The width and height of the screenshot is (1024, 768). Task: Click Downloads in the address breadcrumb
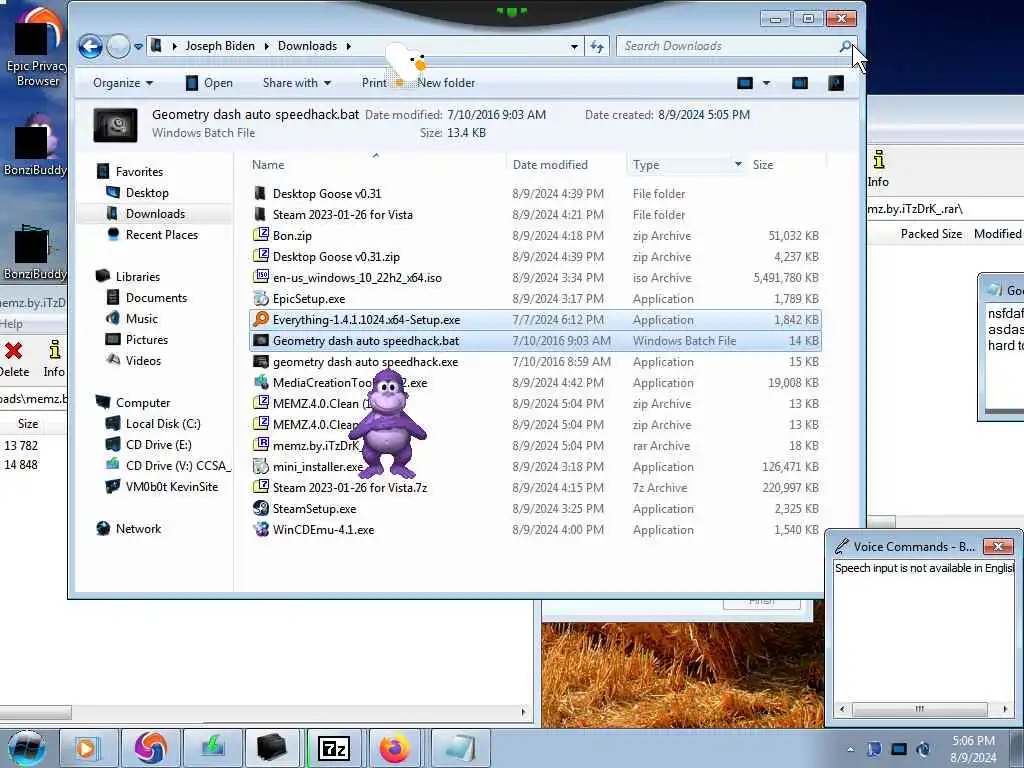308,46
